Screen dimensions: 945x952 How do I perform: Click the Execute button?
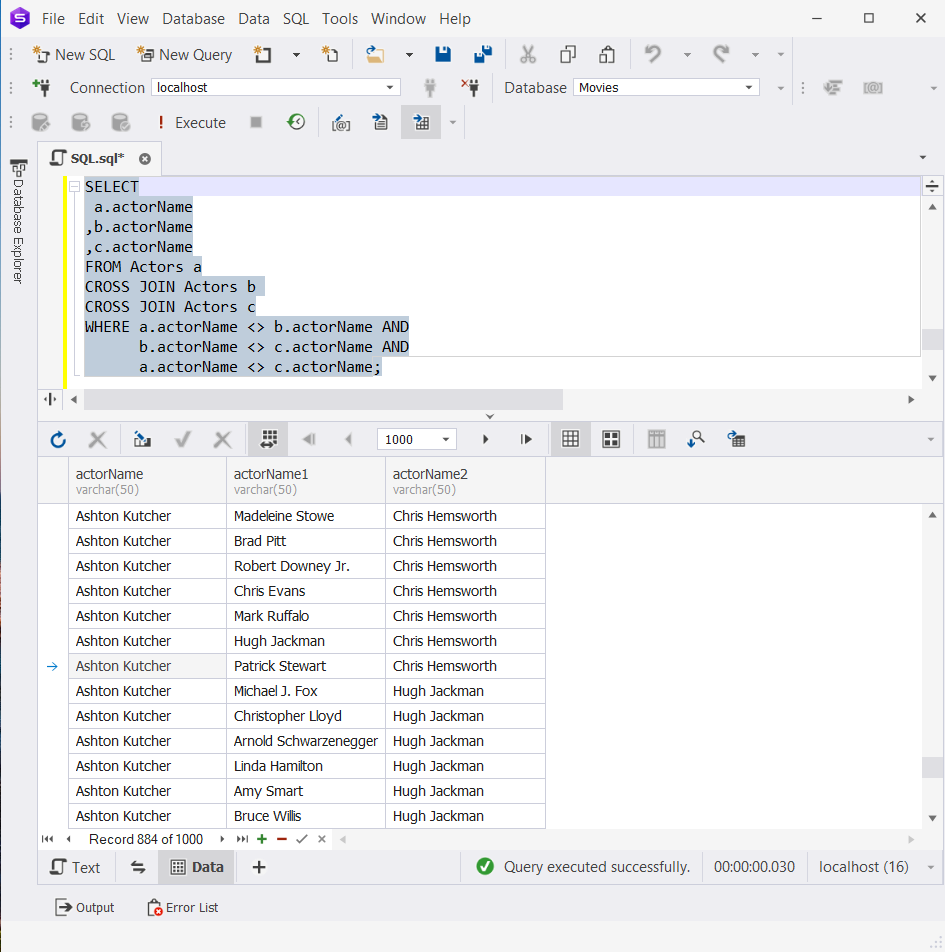point(191,123)
